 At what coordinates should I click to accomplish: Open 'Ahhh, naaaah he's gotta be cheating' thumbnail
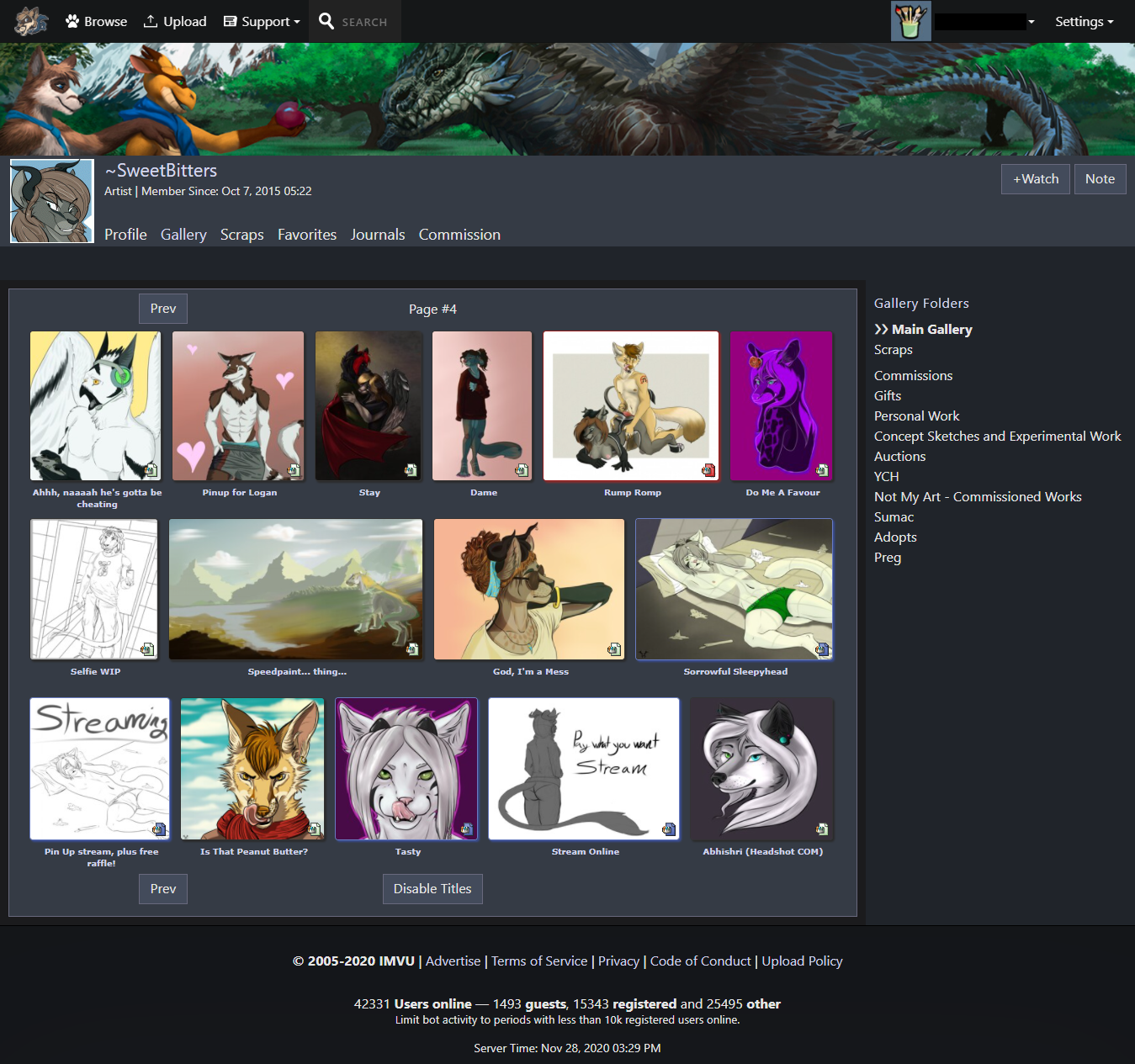[96, 405]
